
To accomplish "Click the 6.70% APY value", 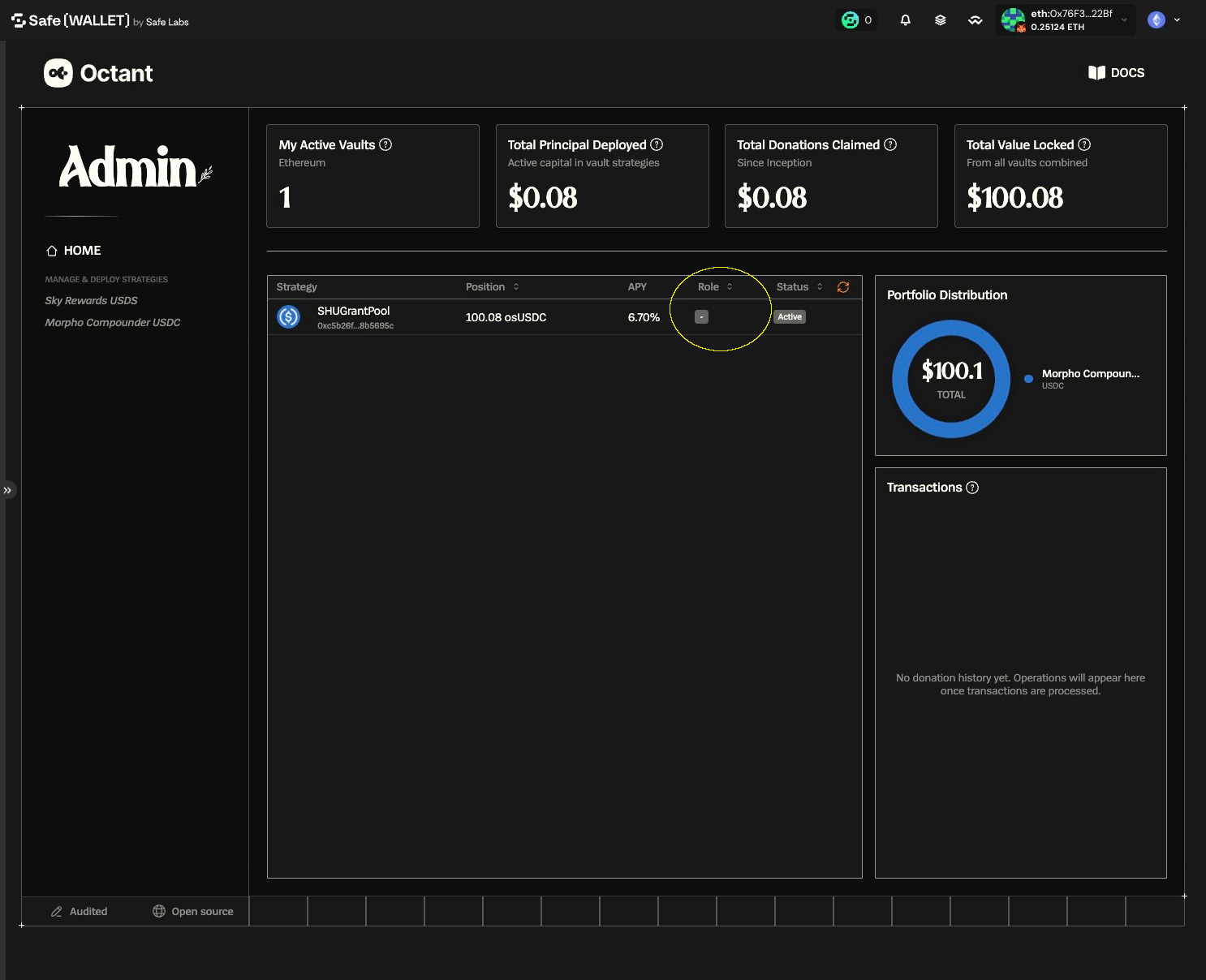I will [644, 317].
